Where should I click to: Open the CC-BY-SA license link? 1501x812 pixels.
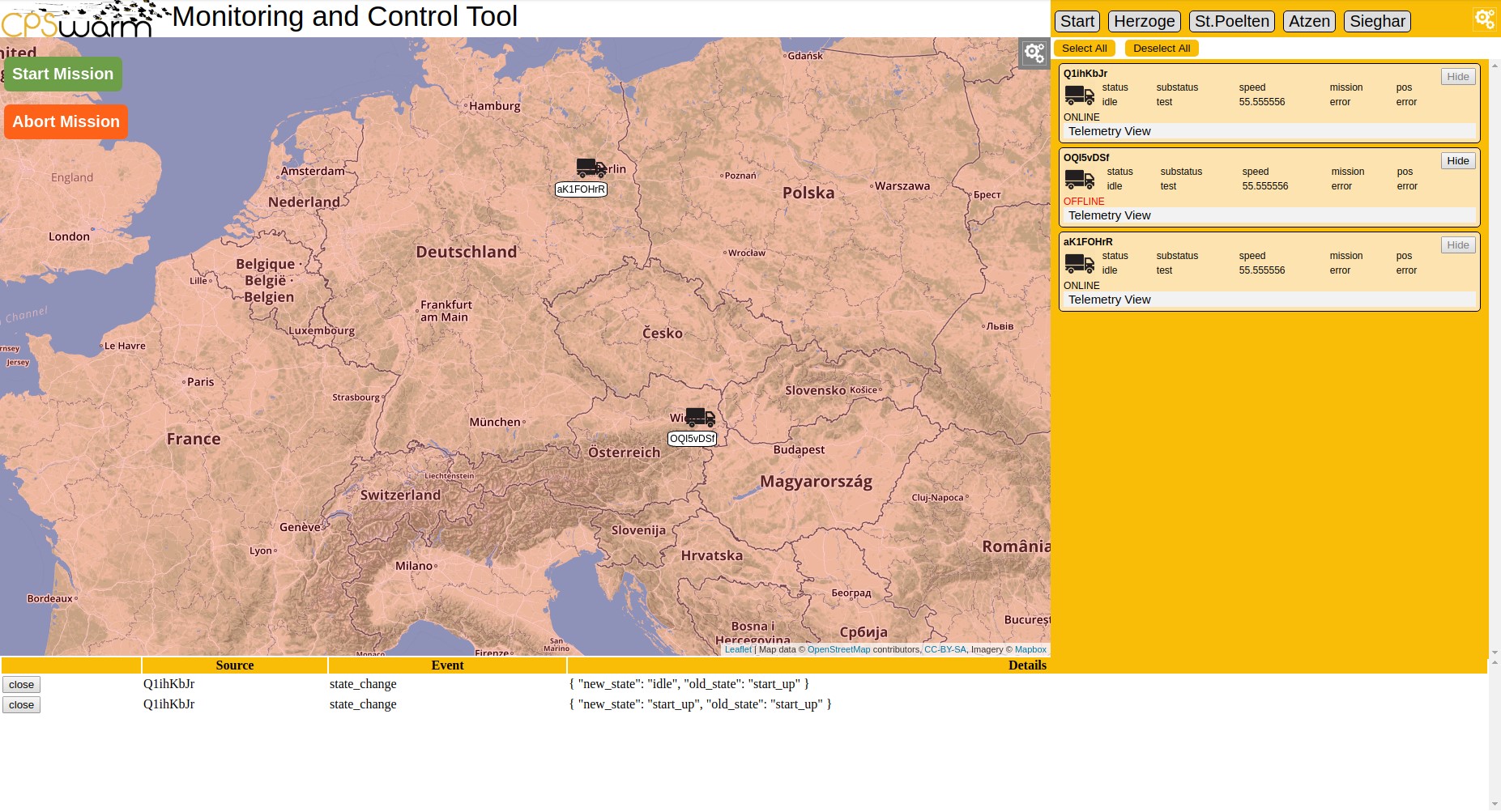945,649
